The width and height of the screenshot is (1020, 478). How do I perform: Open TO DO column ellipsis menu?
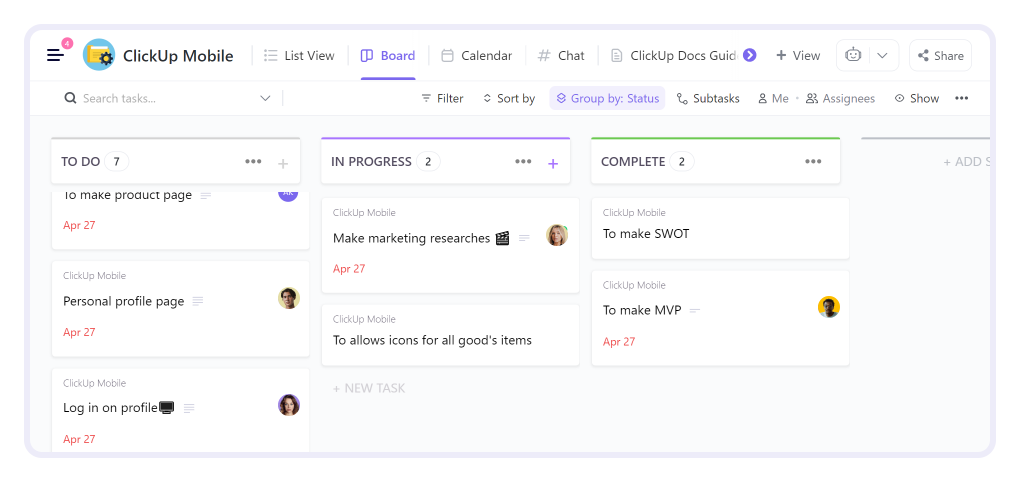[x=253, y=161]
